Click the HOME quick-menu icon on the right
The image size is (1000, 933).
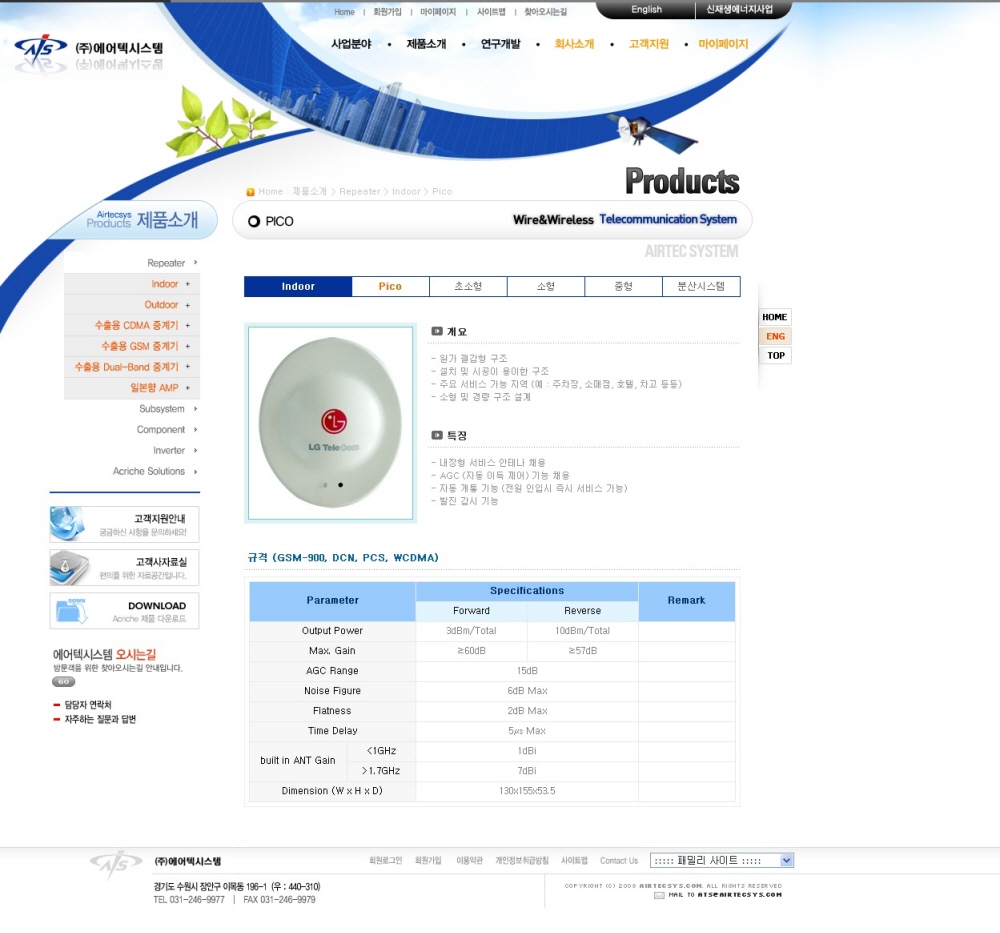point(775,317)
